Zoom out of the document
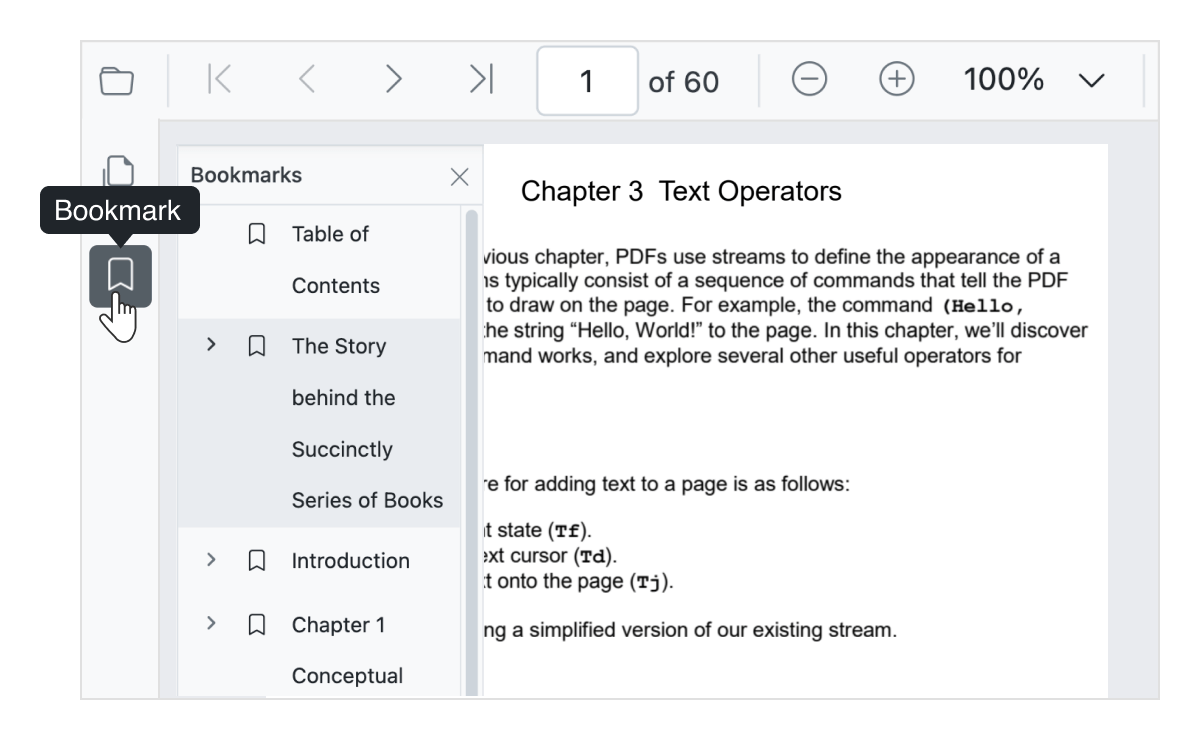This screenshot has height=740, width=1200. pos(812,80)
